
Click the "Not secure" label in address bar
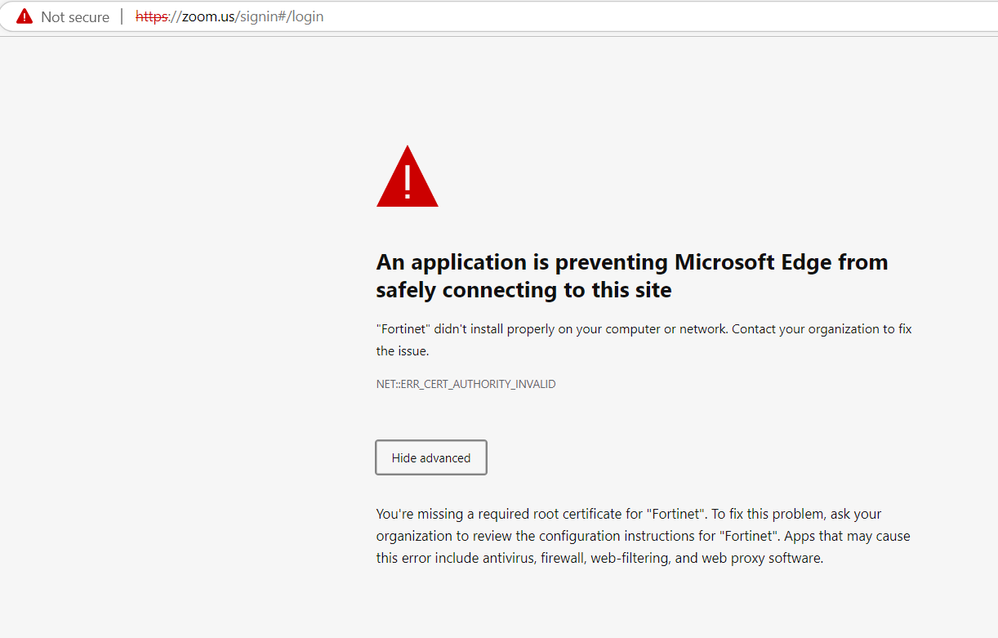click(75, 17)
